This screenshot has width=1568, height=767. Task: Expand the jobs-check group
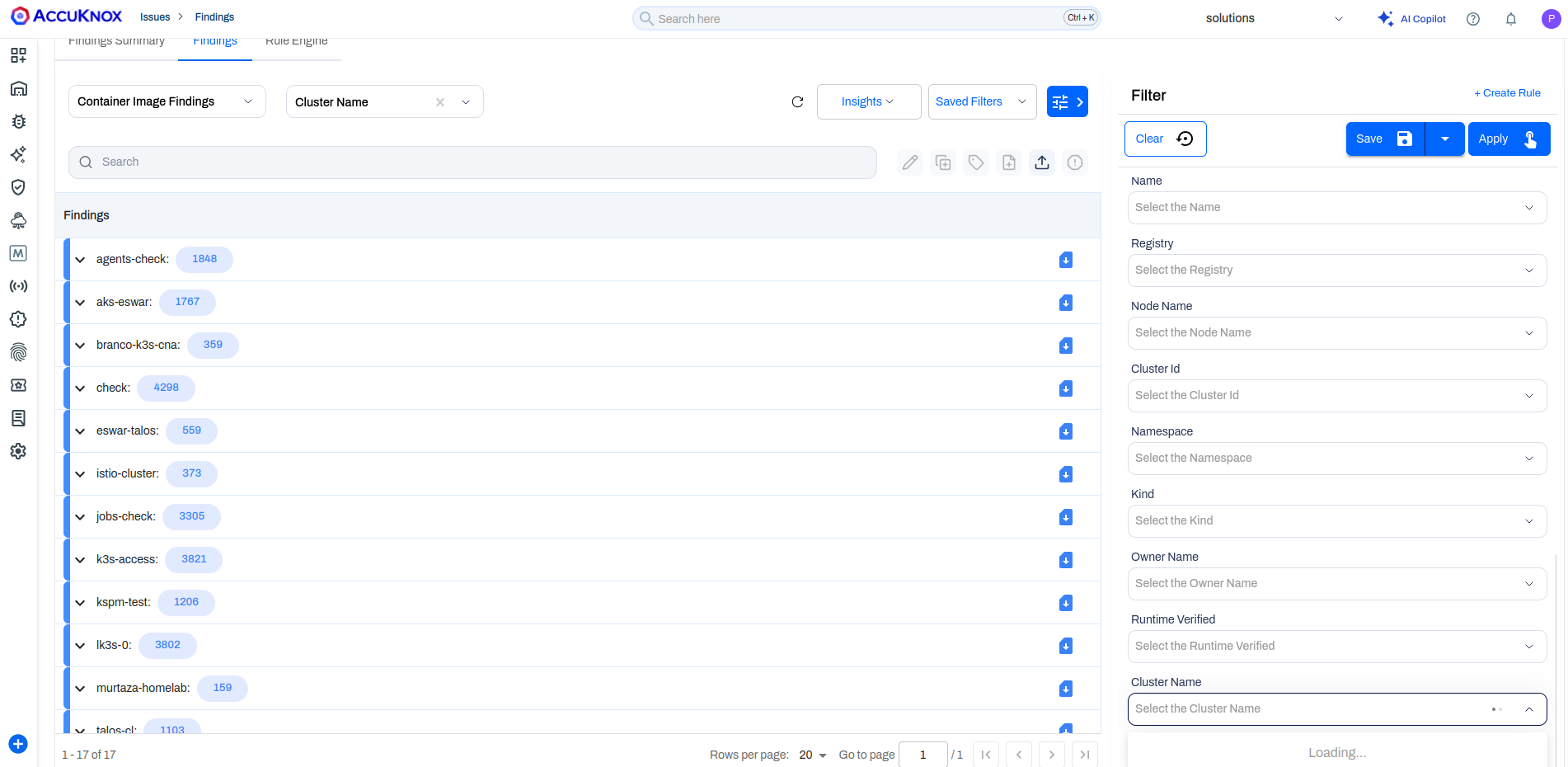click(x=80, y=517)
